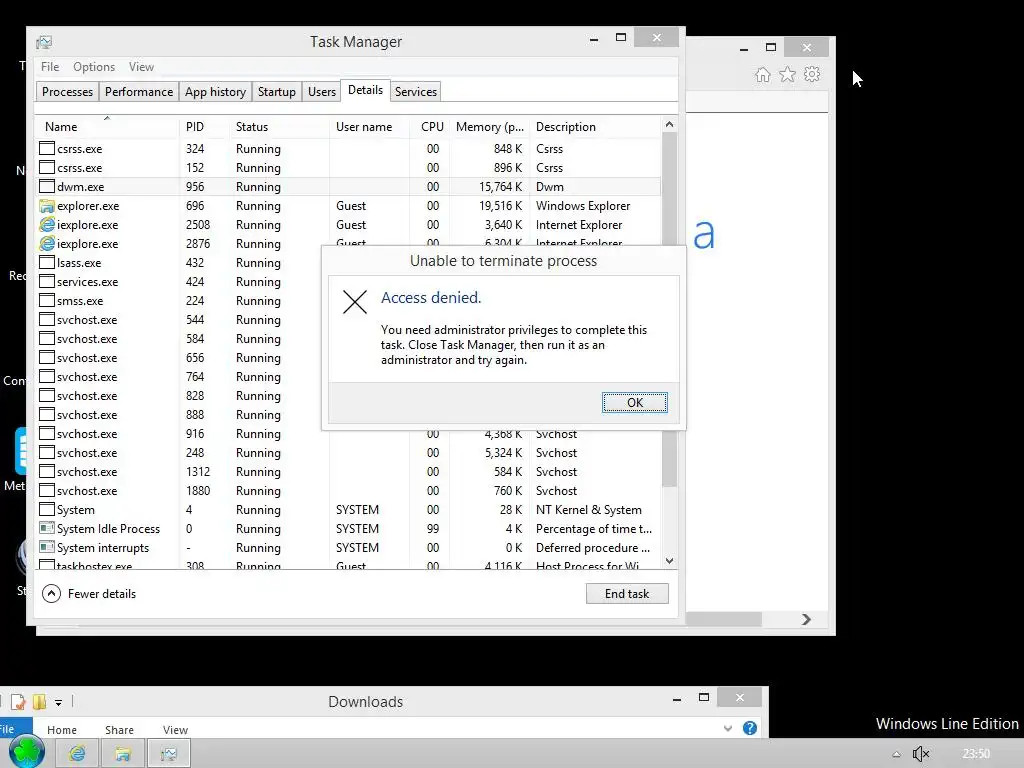Switch to the Users tab

pos(322,91)
